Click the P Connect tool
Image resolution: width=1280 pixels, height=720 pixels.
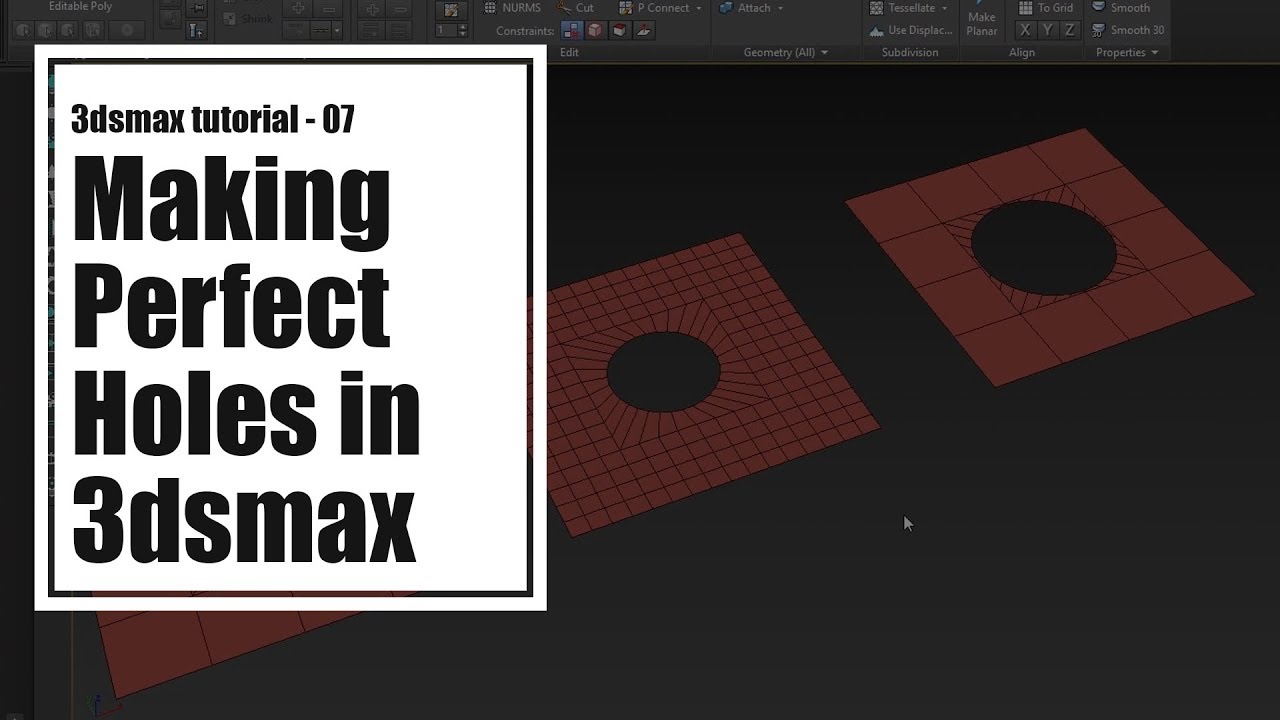[655, 8]
